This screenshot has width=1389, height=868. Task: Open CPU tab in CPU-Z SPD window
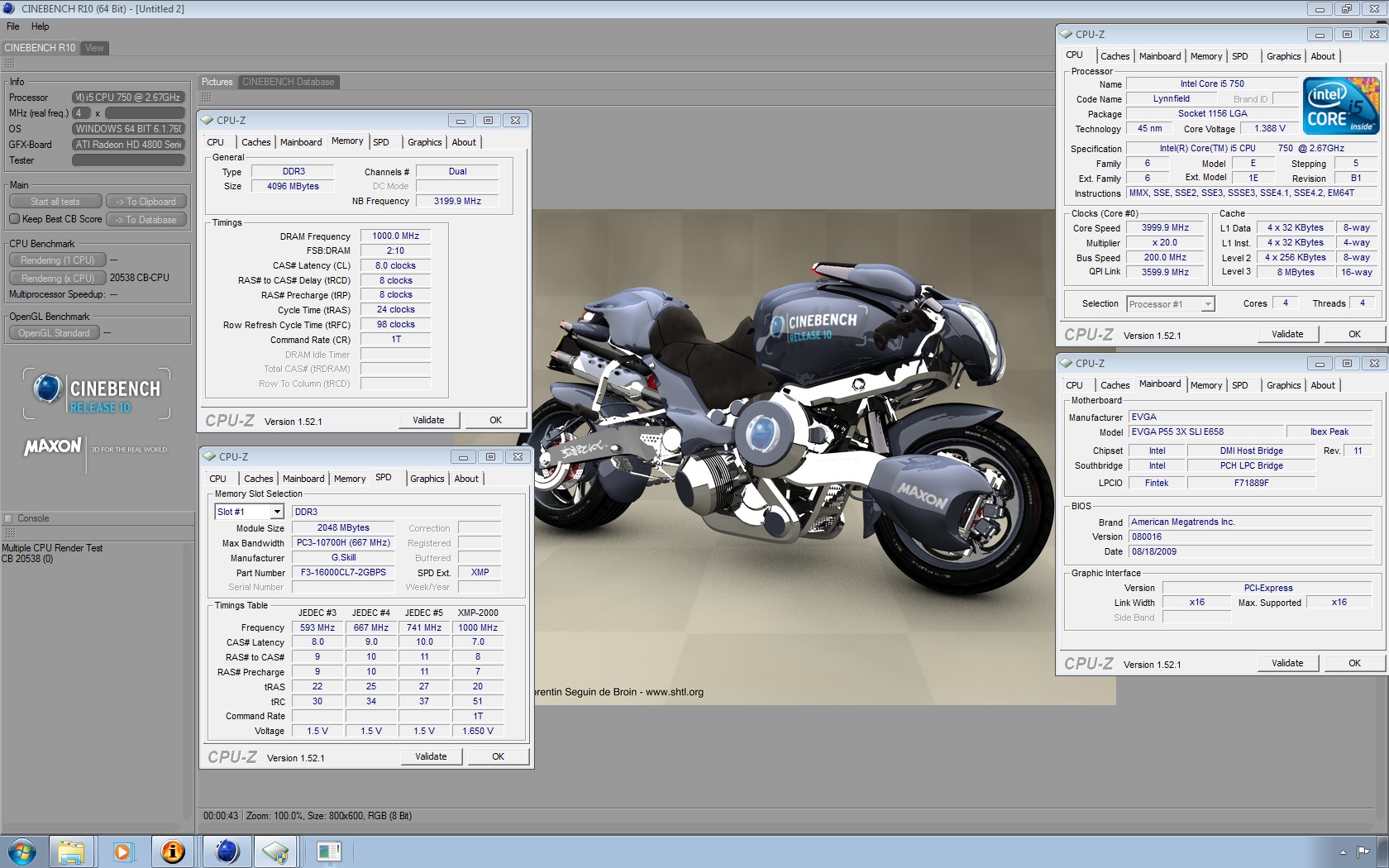tap(218, 479)
